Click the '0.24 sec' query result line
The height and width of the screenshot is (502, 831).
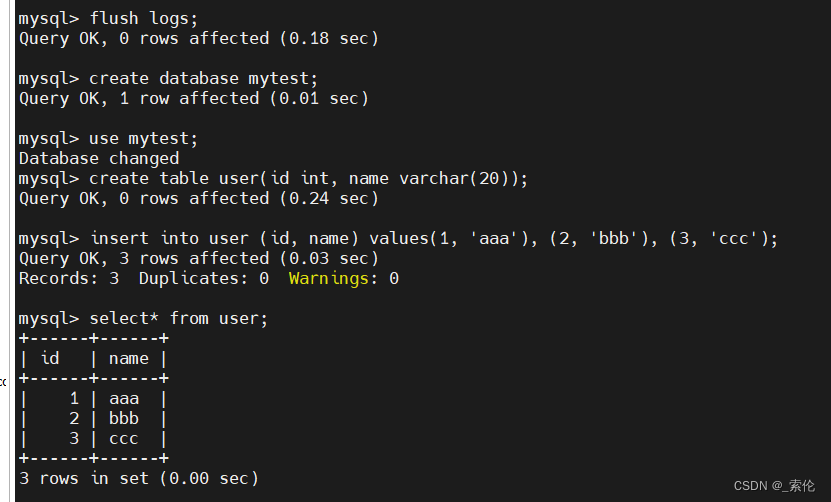(199, 198)
